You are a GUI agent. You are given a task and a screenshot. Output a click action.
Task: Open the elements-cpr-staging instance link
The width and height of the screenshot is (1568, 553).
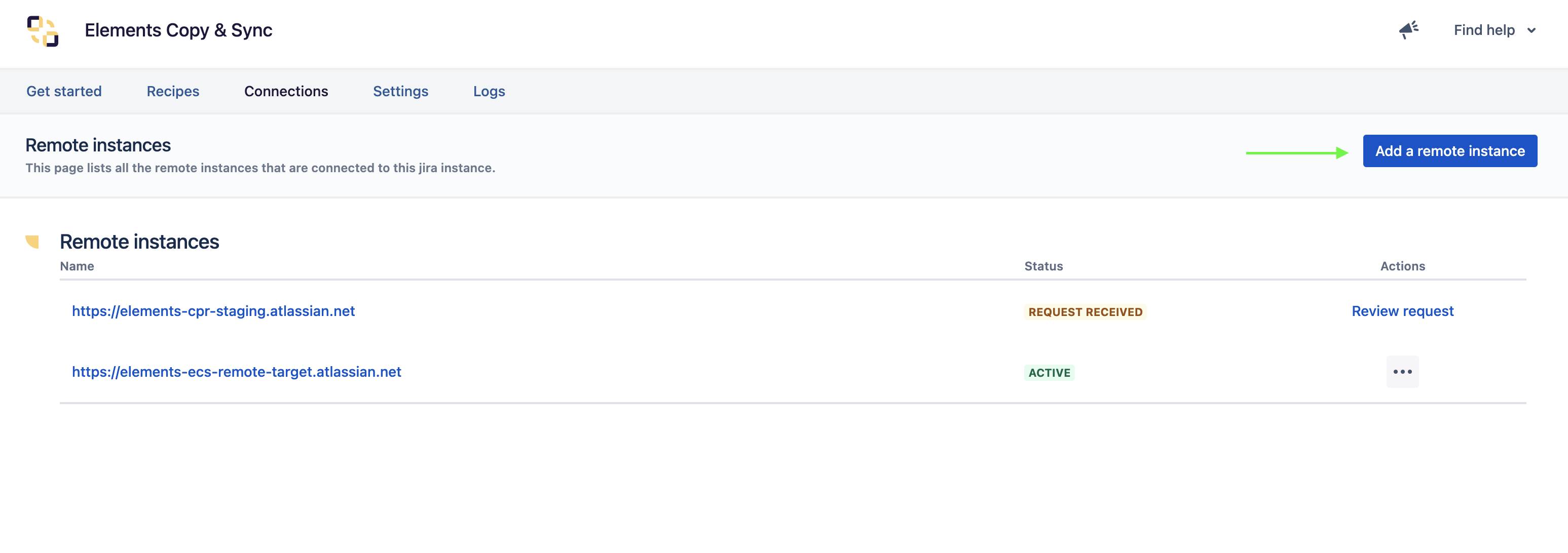(x=213, y=311)
